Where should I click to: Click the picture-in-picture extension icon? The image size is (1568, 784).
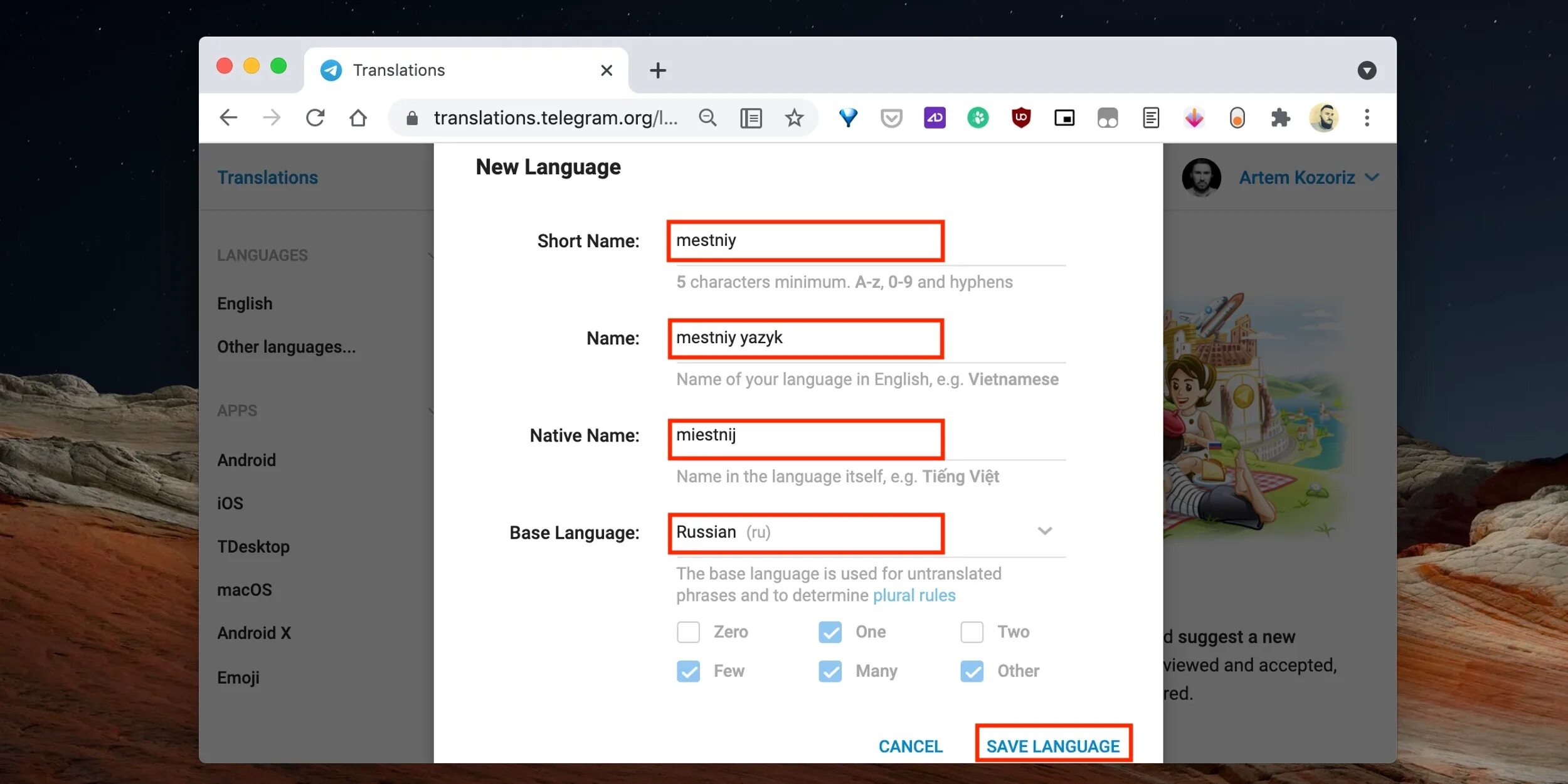(1064, 118)
